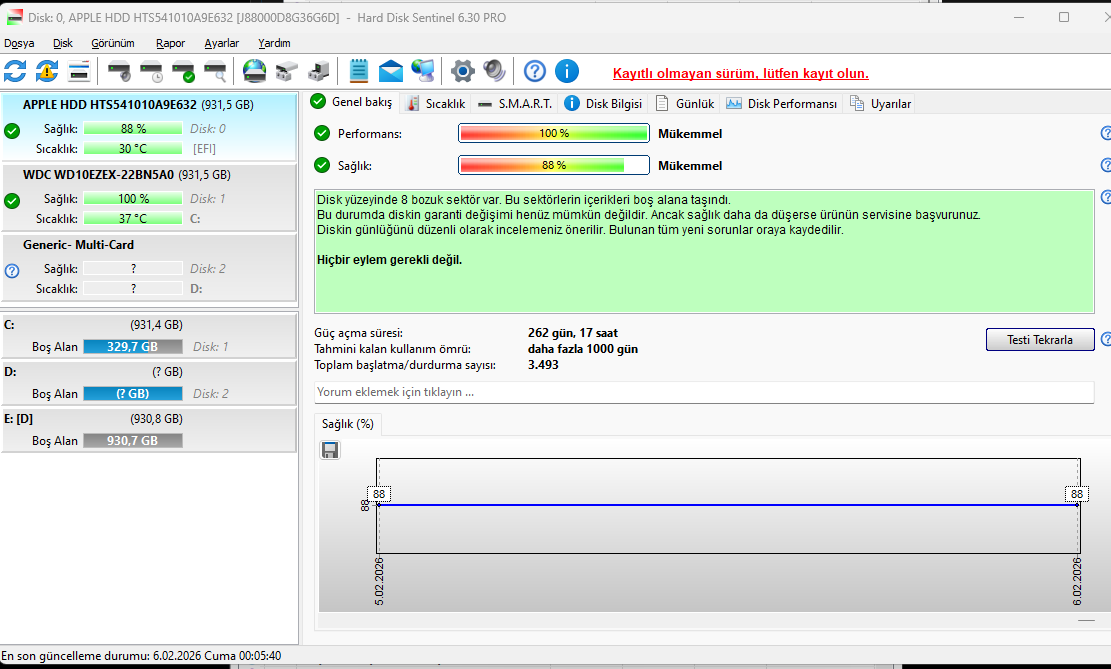Click the 30 °C temperature bar for APPLE HDD
This screenshot has width=1111, height=669.
click(132, 149)
